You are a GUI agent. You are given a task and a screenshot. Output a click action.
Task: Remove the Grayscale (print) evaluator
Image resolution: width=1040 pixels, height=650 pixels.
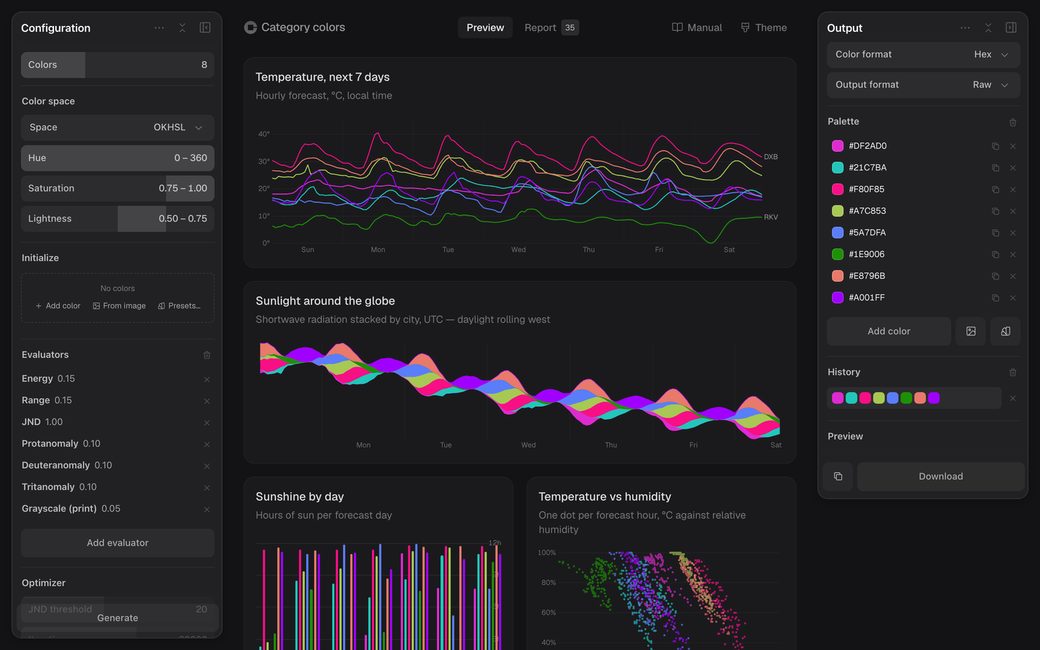(x=207, y=509)
